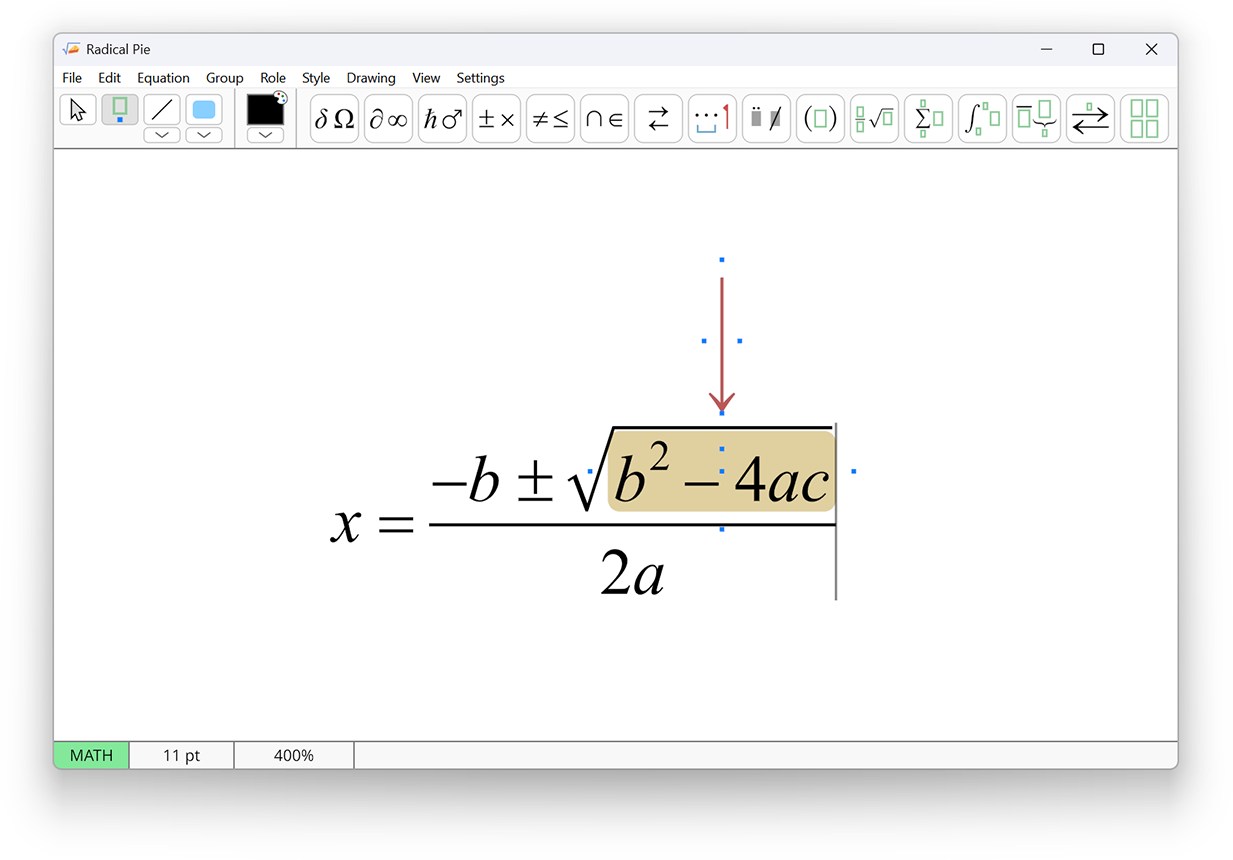
Task: Open the parentheses enclosure palette
Action: click(820, 118)
